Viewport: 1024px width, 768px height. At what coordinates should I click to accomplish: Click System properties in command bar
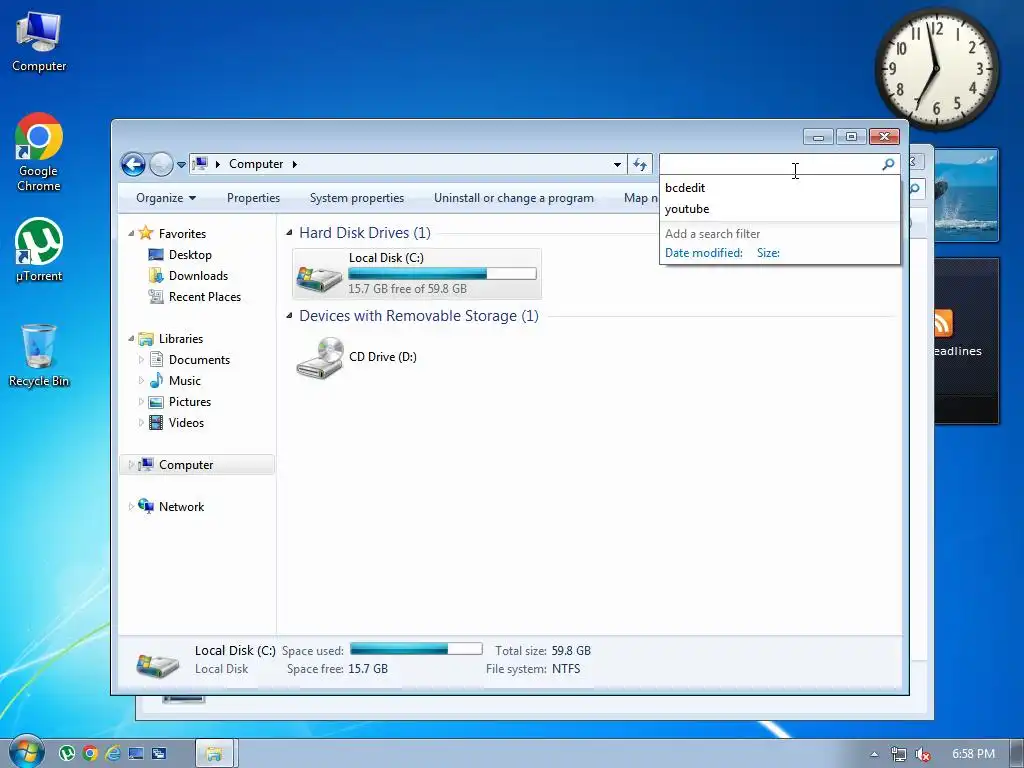[x=357, y=198]
